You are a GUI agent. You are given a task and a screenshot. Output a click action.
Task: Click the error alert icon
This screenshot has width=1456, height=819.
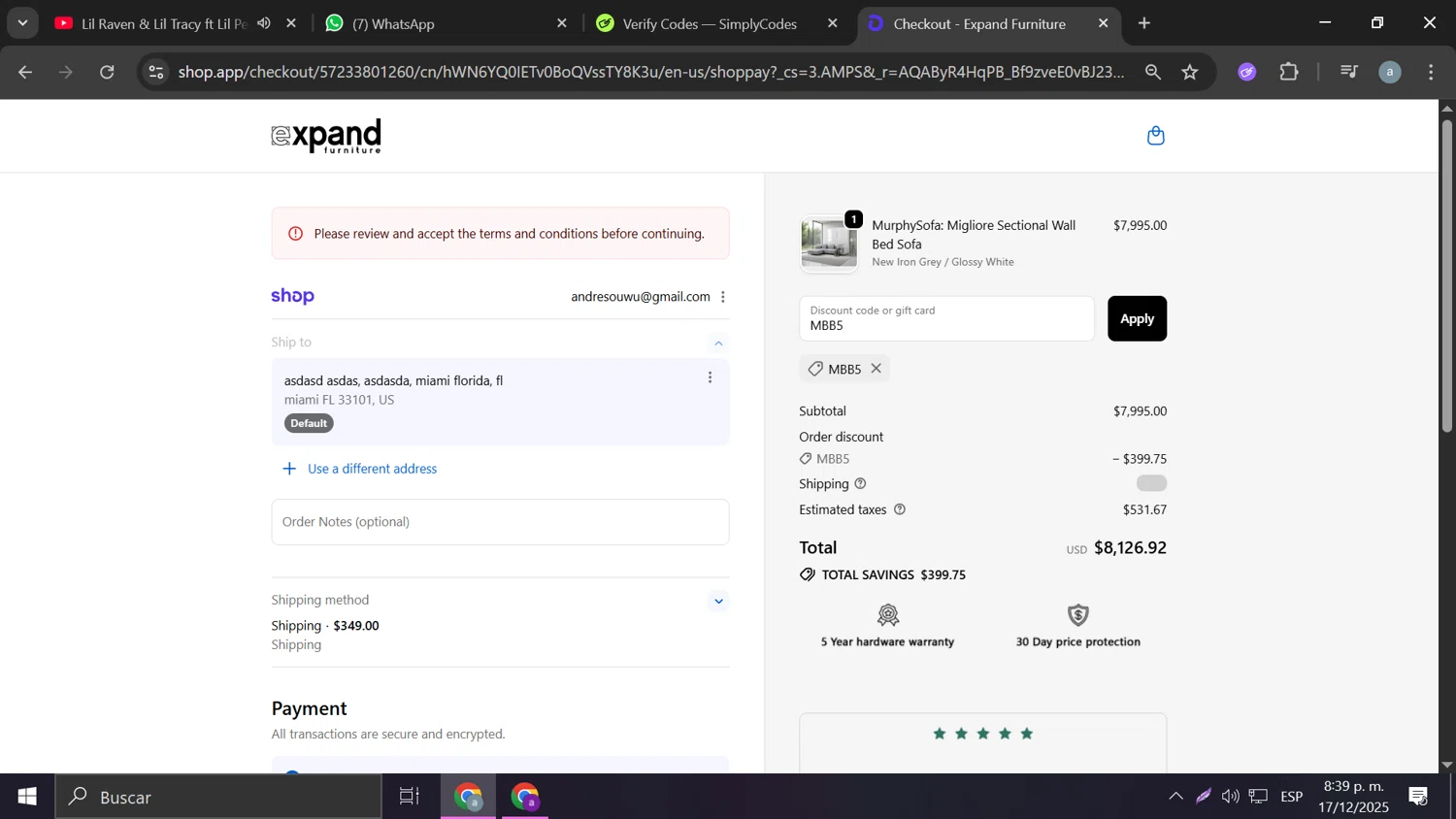point(296,234)
